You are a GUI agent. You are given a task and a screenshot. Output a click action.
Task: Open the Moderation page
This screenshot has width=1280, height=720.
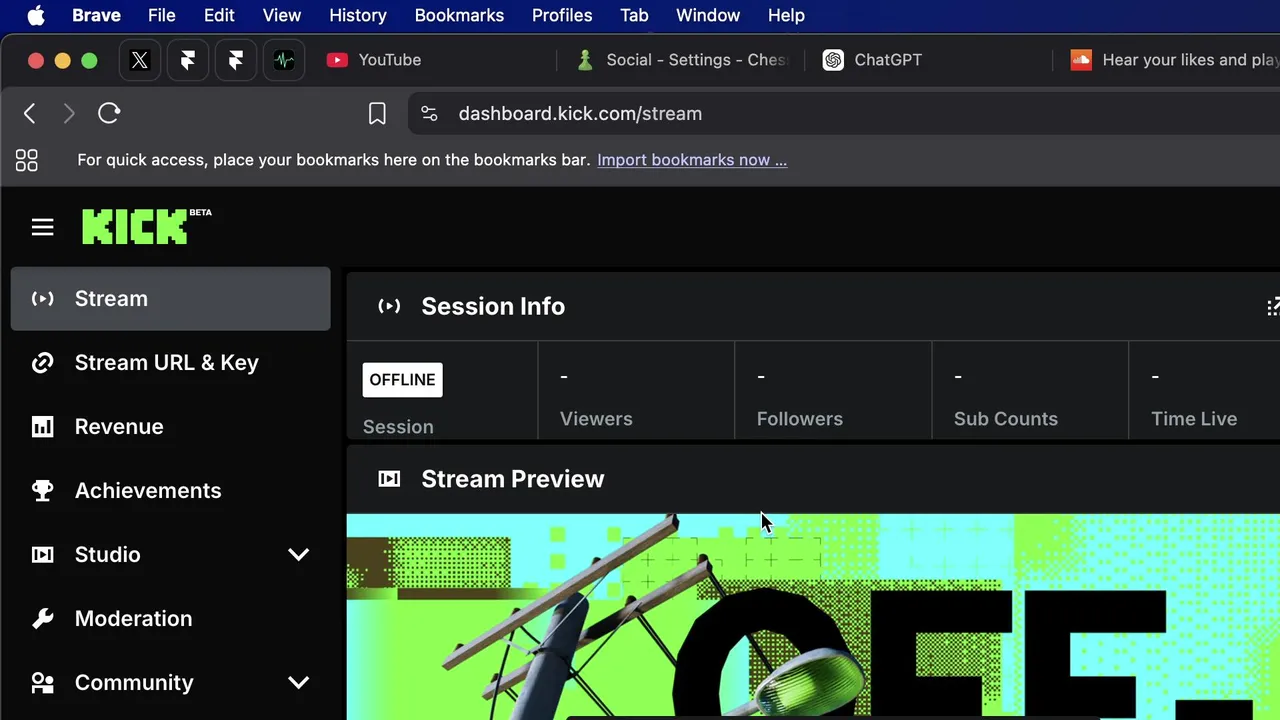pos(170,618)
